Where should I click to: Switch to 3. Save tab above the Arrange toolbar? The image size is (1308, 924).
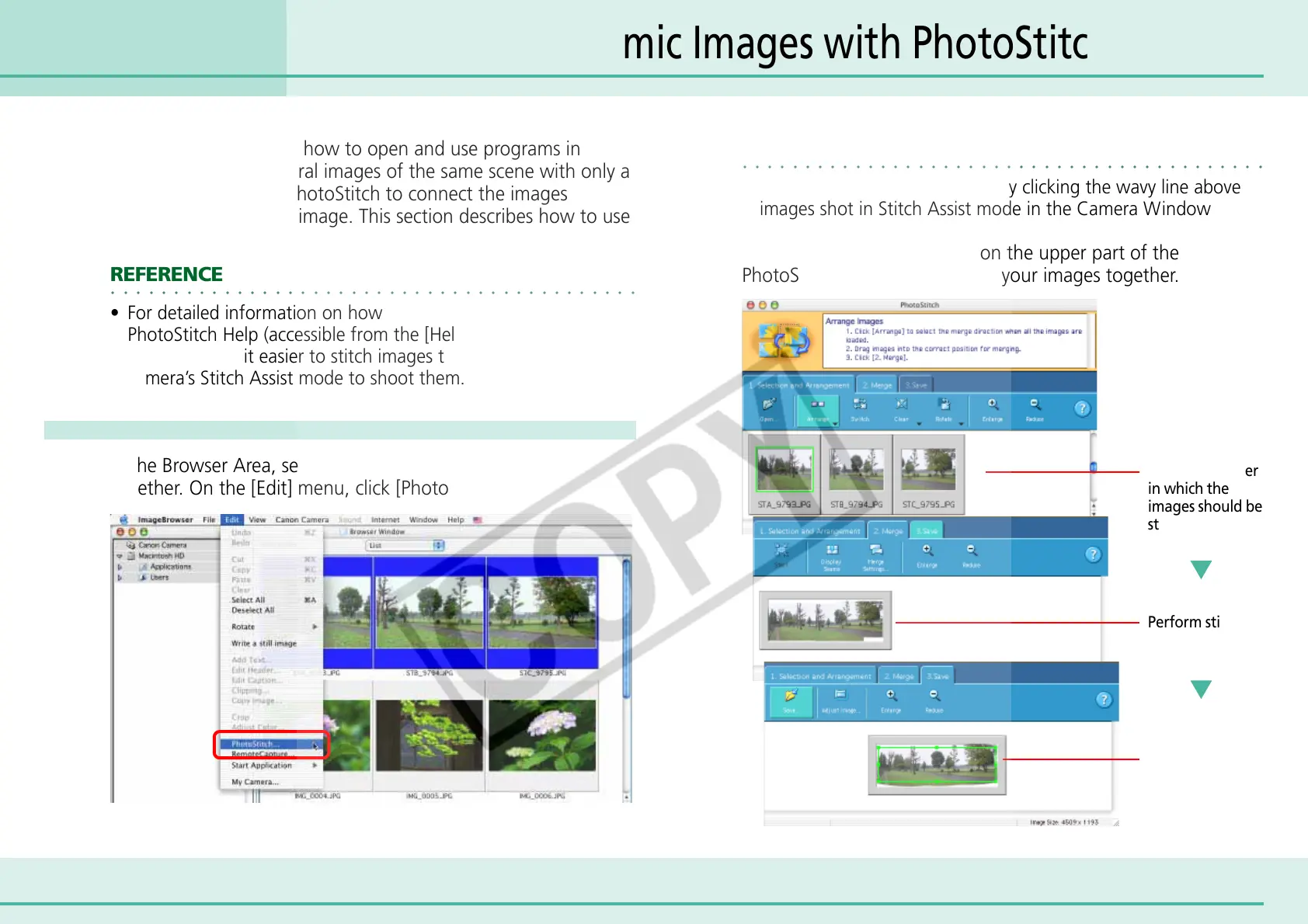[916, 385]
